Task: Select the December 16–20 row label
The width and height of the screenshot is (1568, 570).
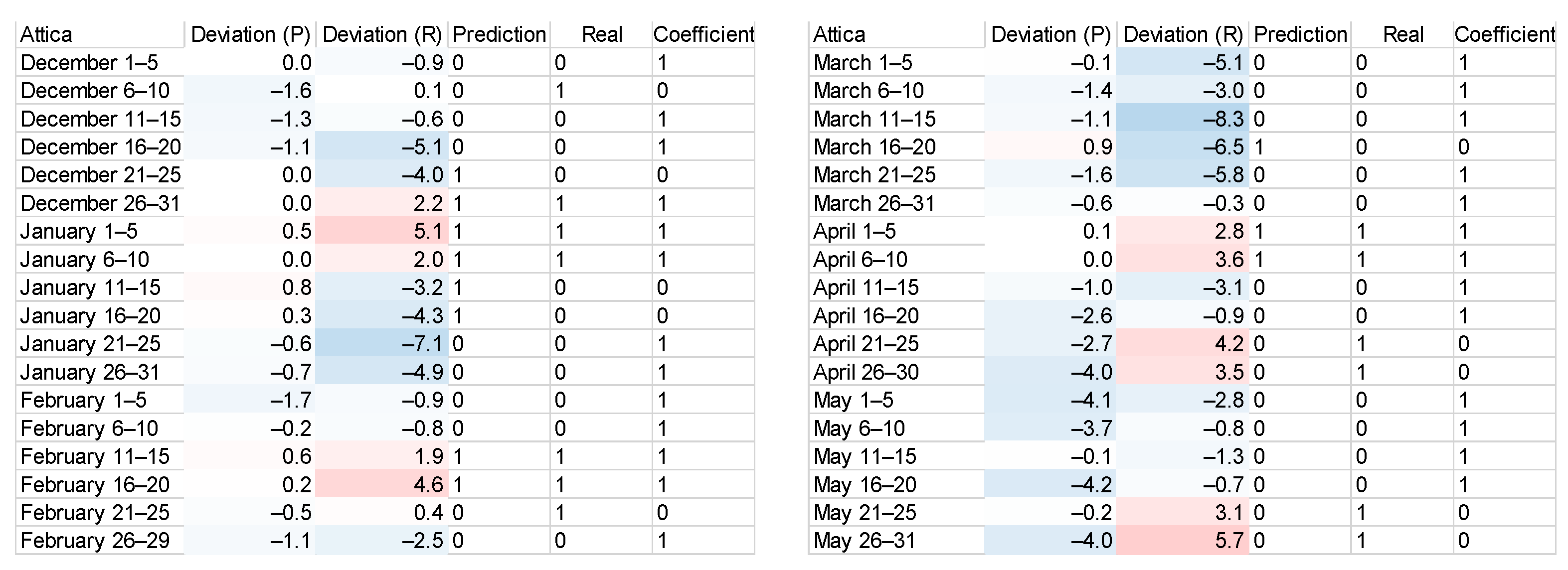Action: pyautogui.click(x=100, y=146)
